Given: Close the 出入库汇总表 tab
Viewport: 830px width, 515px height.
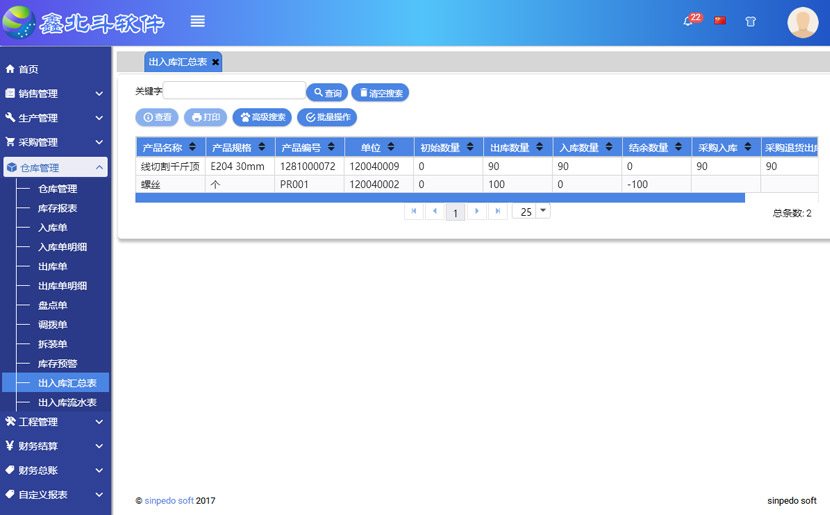Looking at the screenshot, I should (x=215, y=62).
